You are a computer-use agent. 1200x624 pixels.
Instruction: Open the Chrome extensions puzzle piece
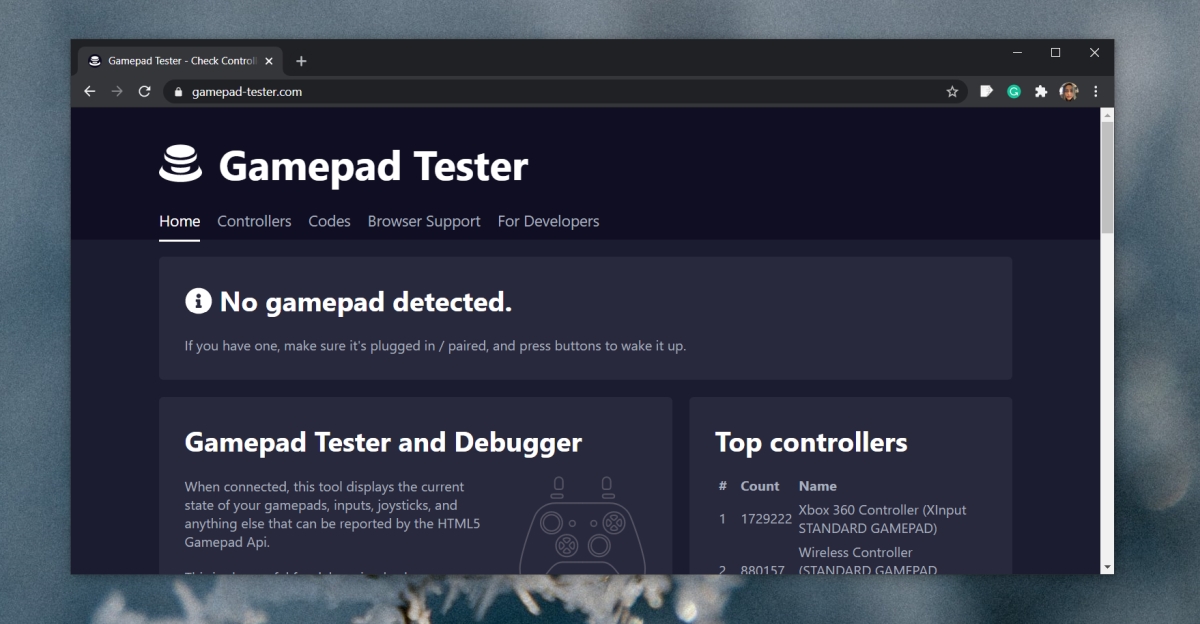1041,91
